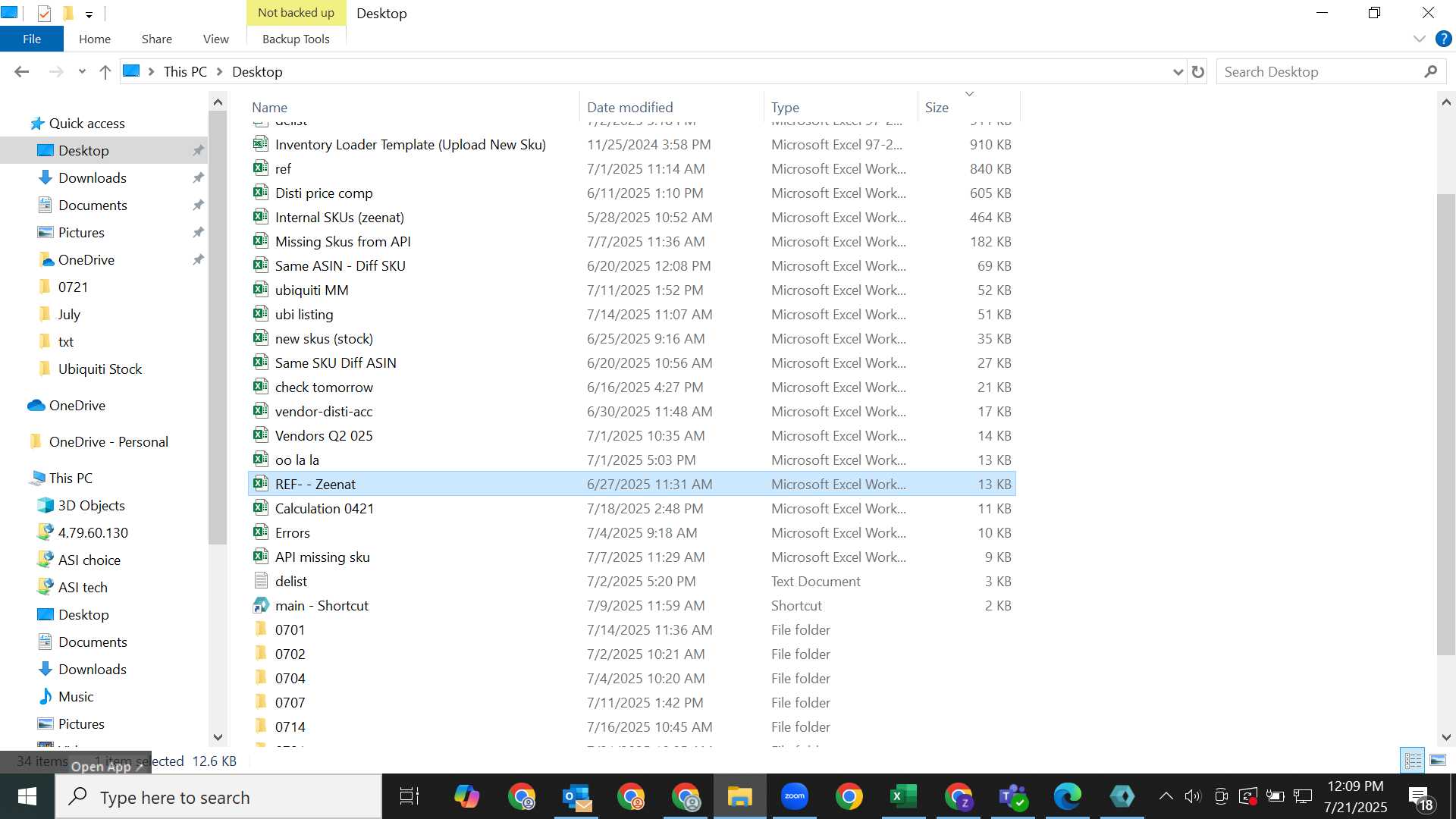
Task: Open ASI choice network location
Action: [x=89, y=560]
